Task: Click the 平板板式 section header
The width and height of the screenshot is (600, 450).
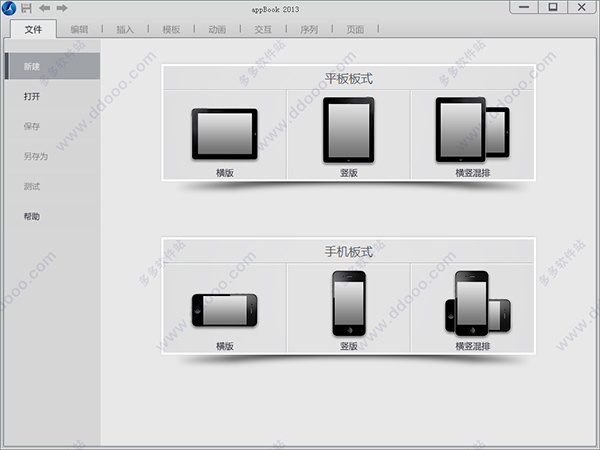Action: tap(349, 78)
